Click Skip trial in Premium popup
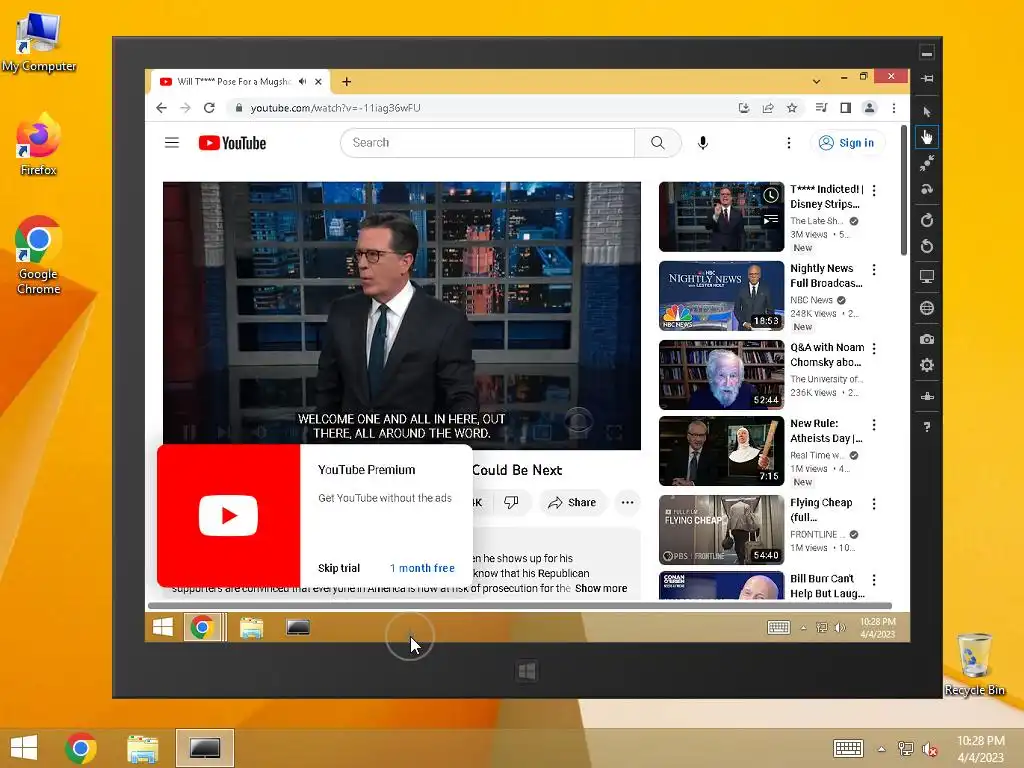Screen dimensions: 1024x768 click(x=339, y=568)
